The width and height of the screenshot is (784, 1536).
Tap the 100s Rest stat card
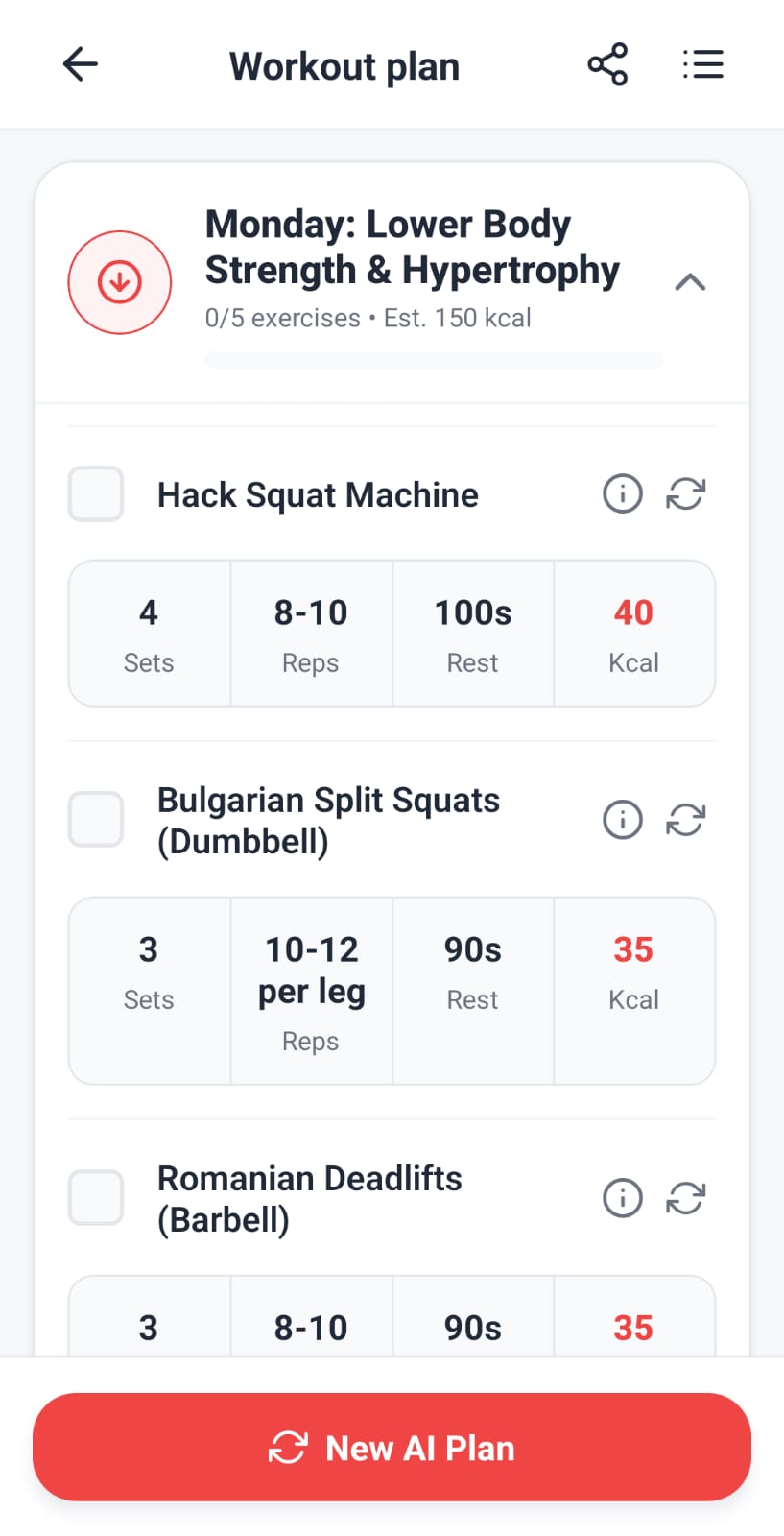point(472,634)
